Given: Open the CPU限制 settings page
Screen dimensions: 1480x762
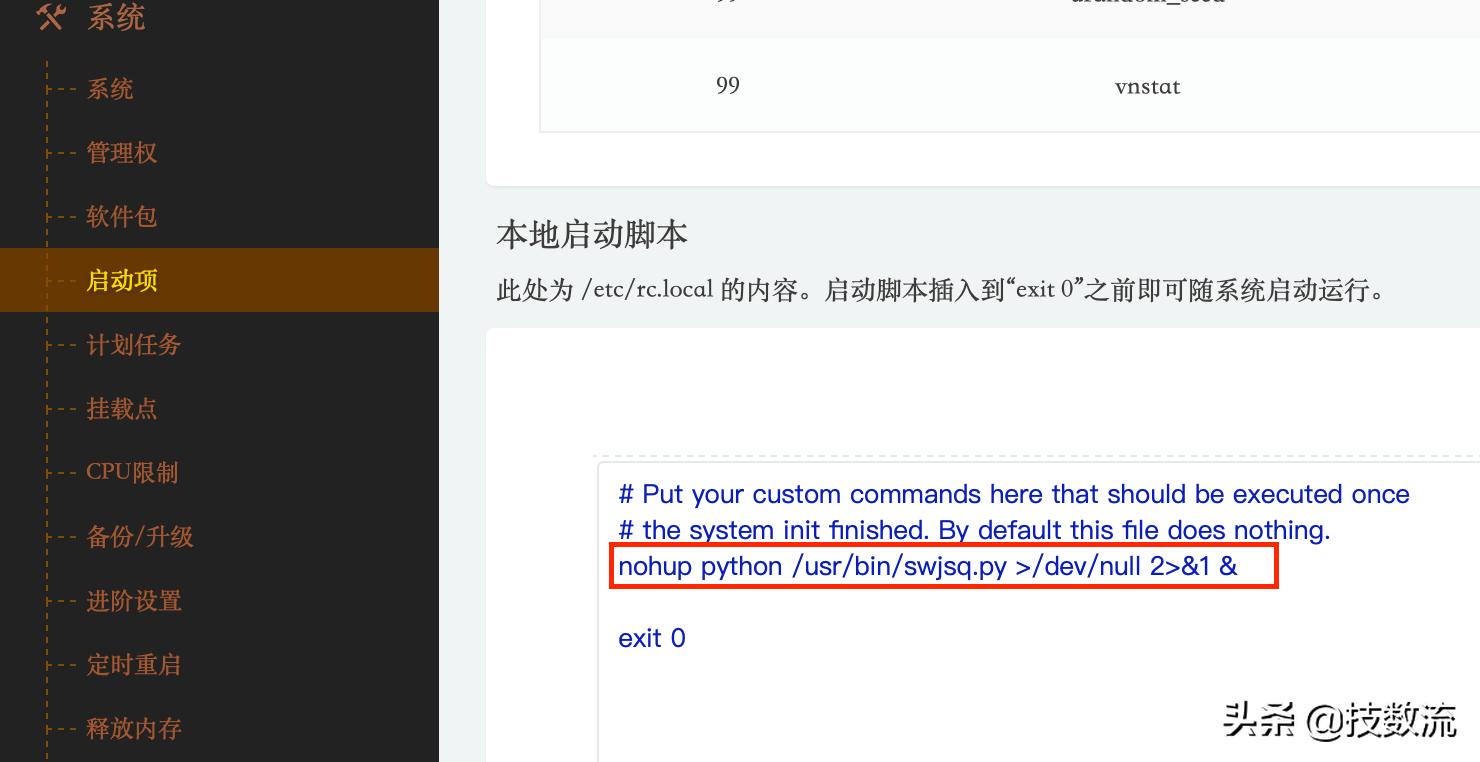Looking at the screenshot, I should coord(132,472).
